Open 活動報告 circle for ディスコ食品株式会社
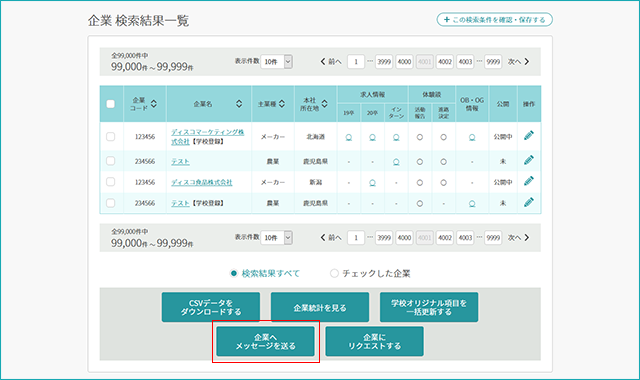This screenshot has width=640, height=380. click(x=420, y=182)
